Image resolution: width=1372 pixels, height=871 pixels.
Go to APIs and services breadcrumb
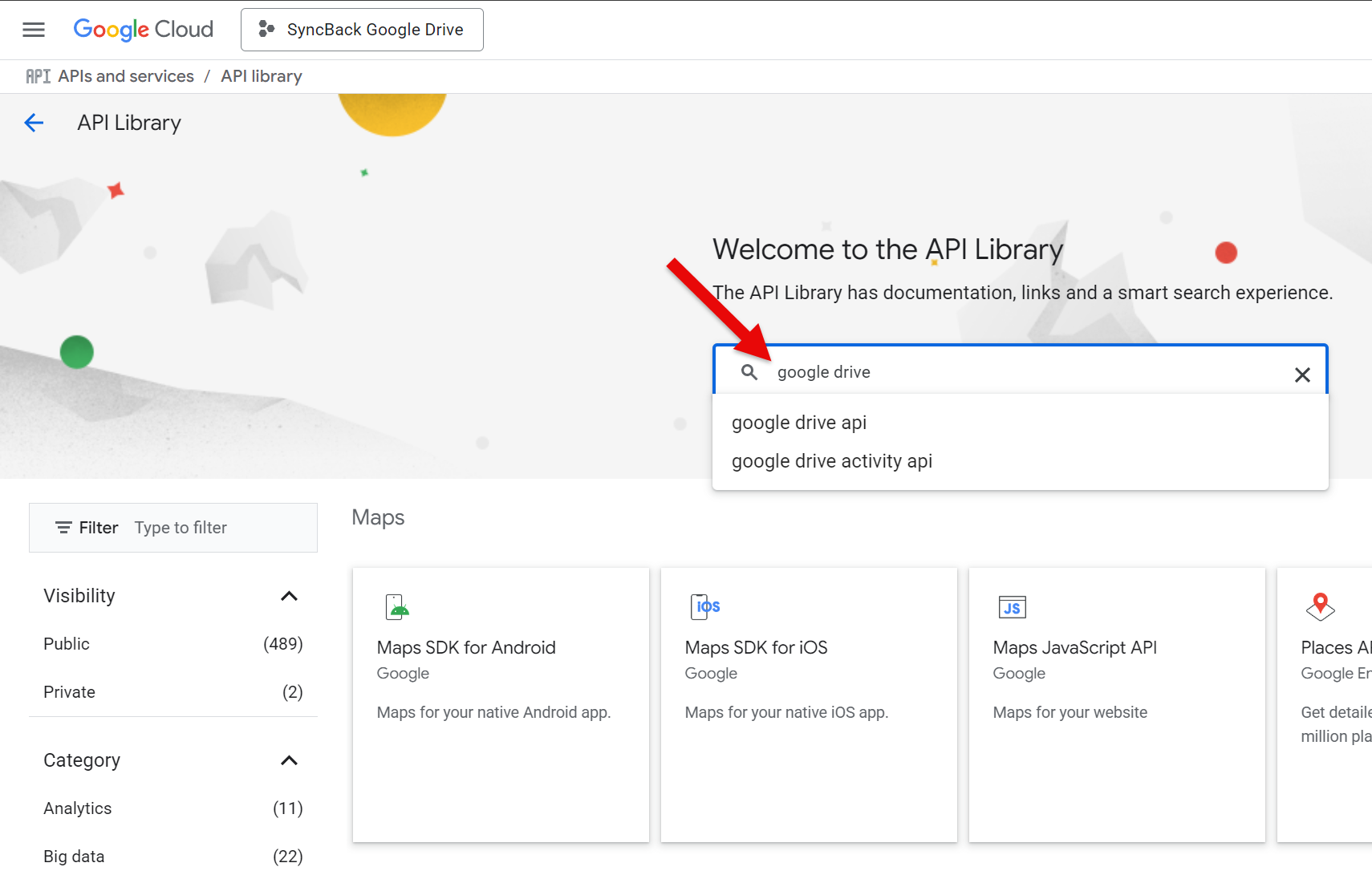tap(126, 76)
